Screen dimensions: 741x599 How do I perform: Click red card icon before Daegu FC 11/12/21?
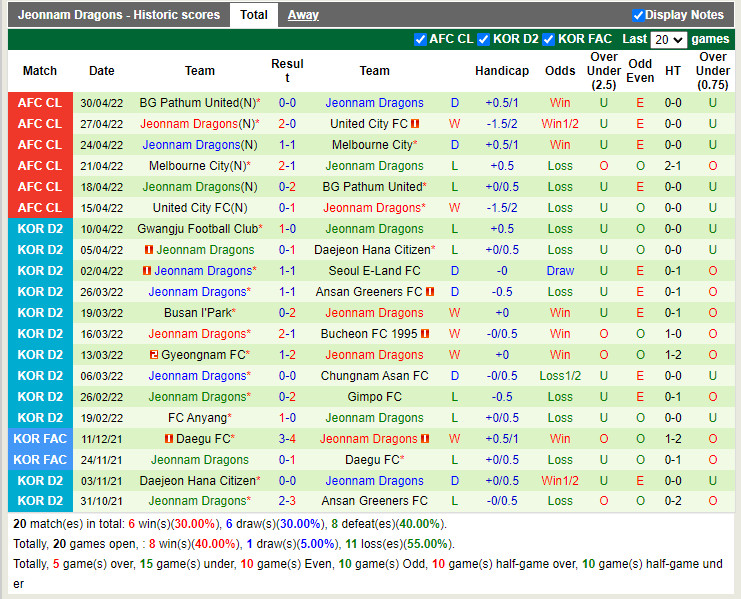point(169,438)
